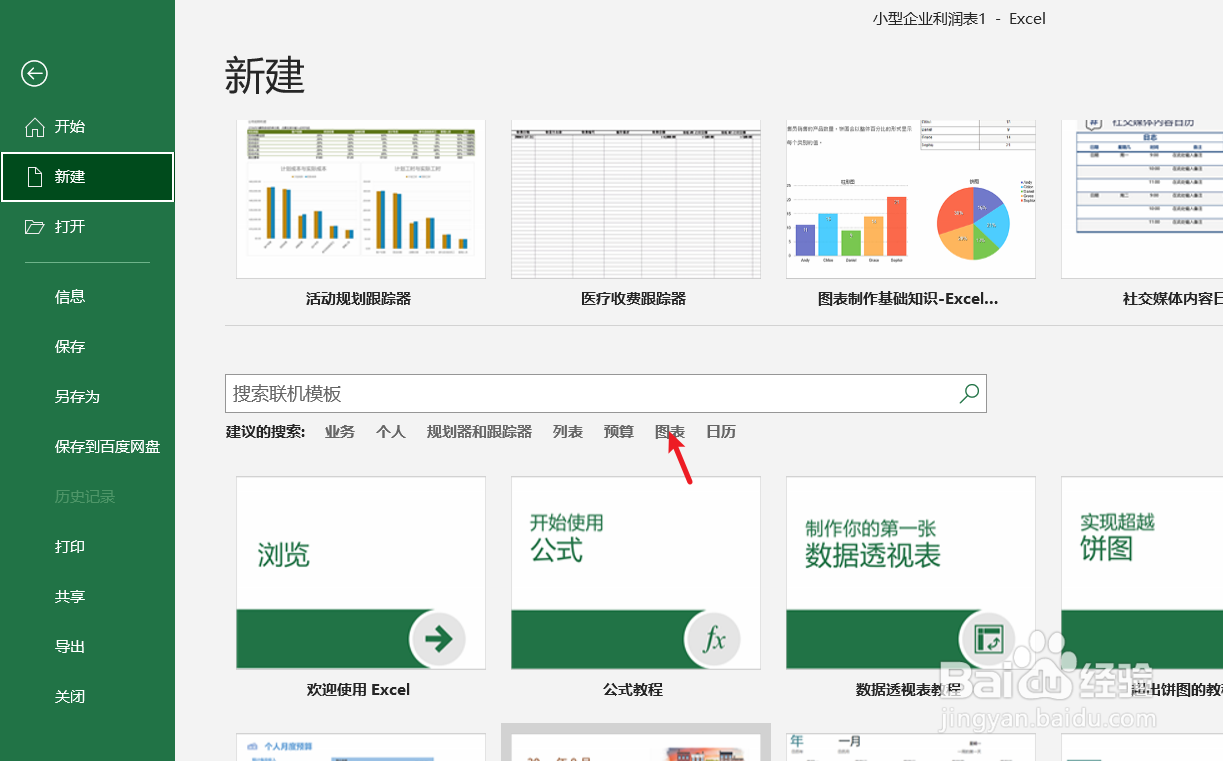This screenshot has height=761, width=1223.
Task: Click the 图表制作基础知识-Excel caption text
Action: click(x=908, y=298)
